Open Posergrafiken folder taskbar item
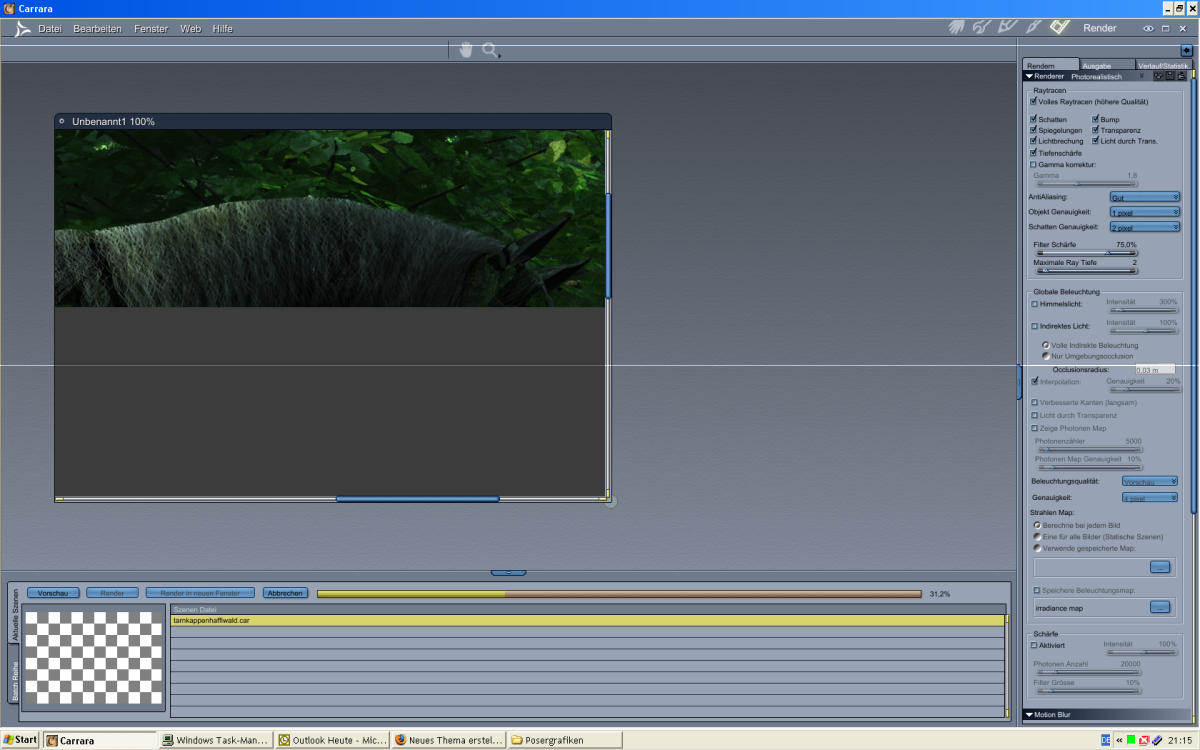1200x750 pixels. (565, 740)
